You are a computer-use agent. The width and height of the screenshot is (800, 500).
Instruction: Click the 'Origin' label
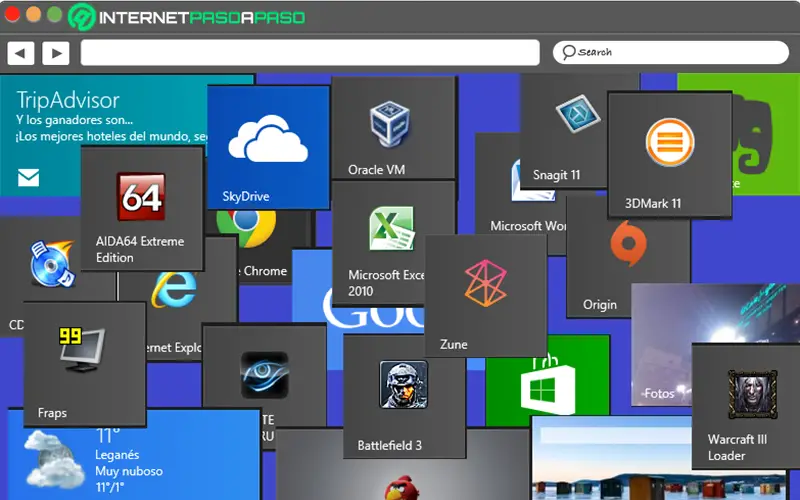[600, 305]
